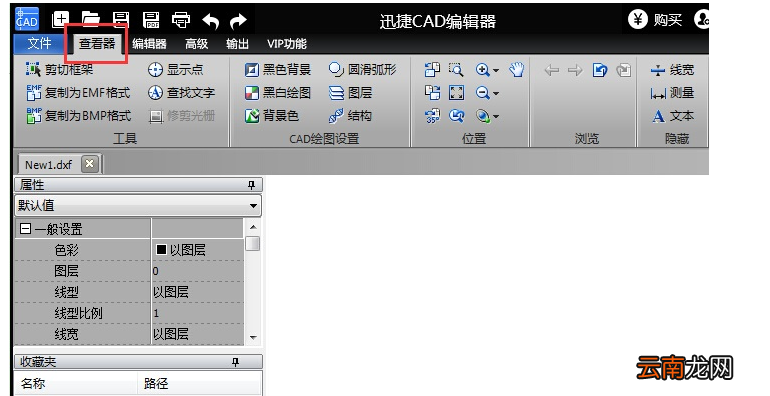
Task: Undo last action arrow
Action: coord(211,21)
